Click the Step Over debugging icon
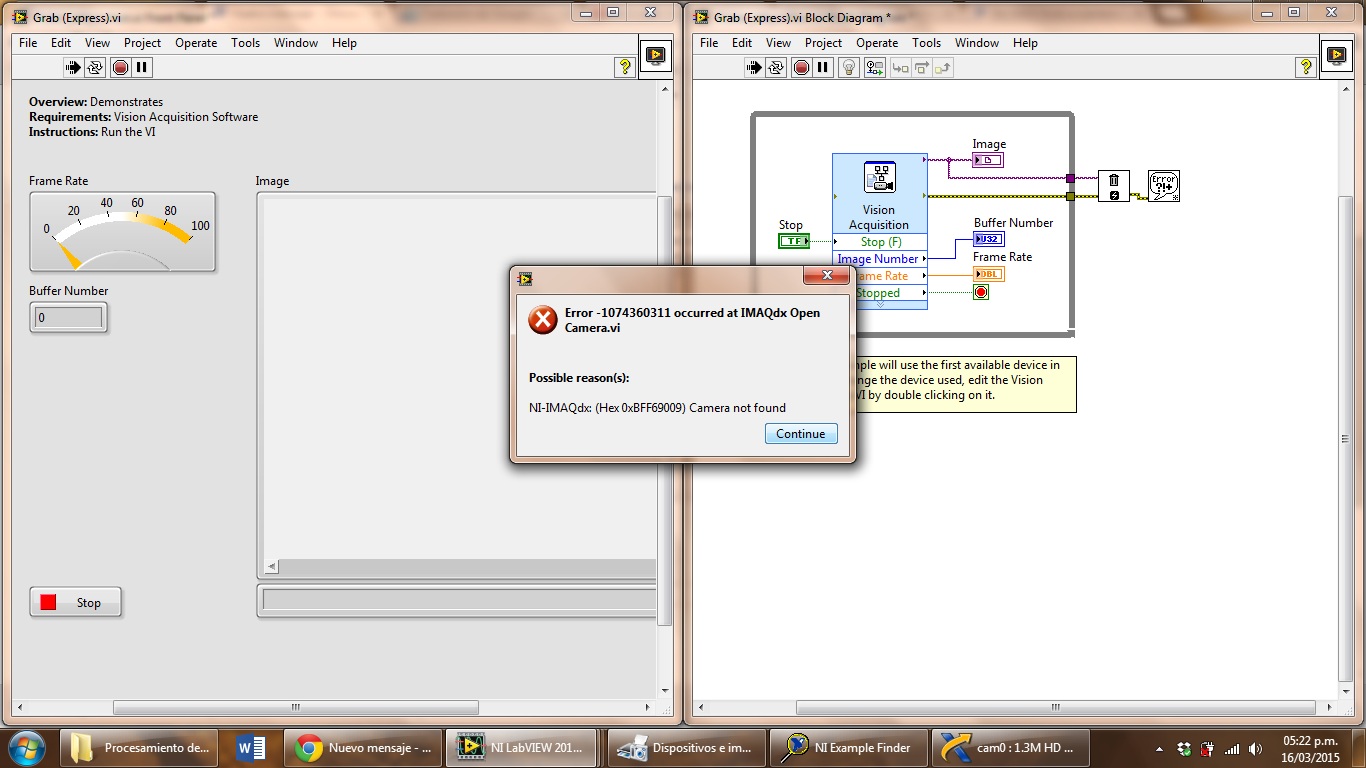 tap(921, 68)
